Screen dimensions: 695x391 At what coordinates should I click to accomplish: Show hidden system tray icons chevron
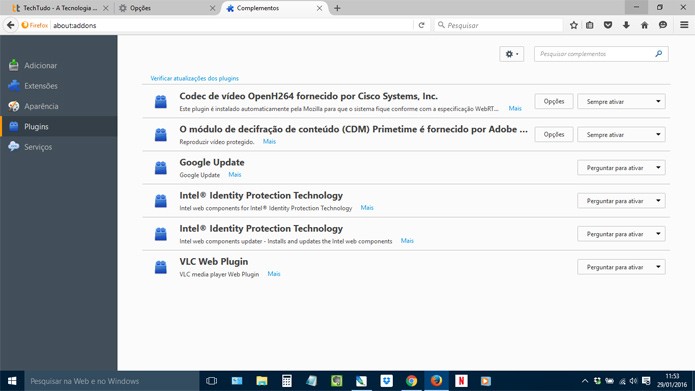[x=585, y=381]
